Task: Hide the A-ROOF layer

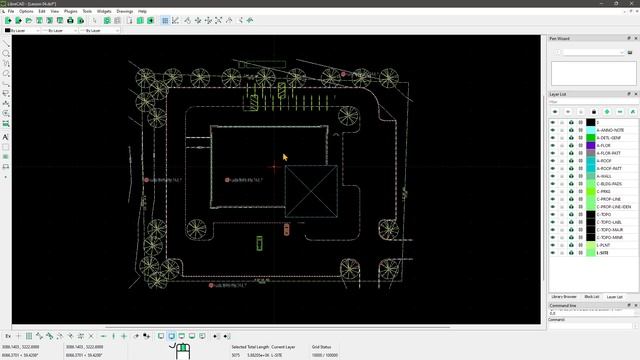Action: (553, 161)
